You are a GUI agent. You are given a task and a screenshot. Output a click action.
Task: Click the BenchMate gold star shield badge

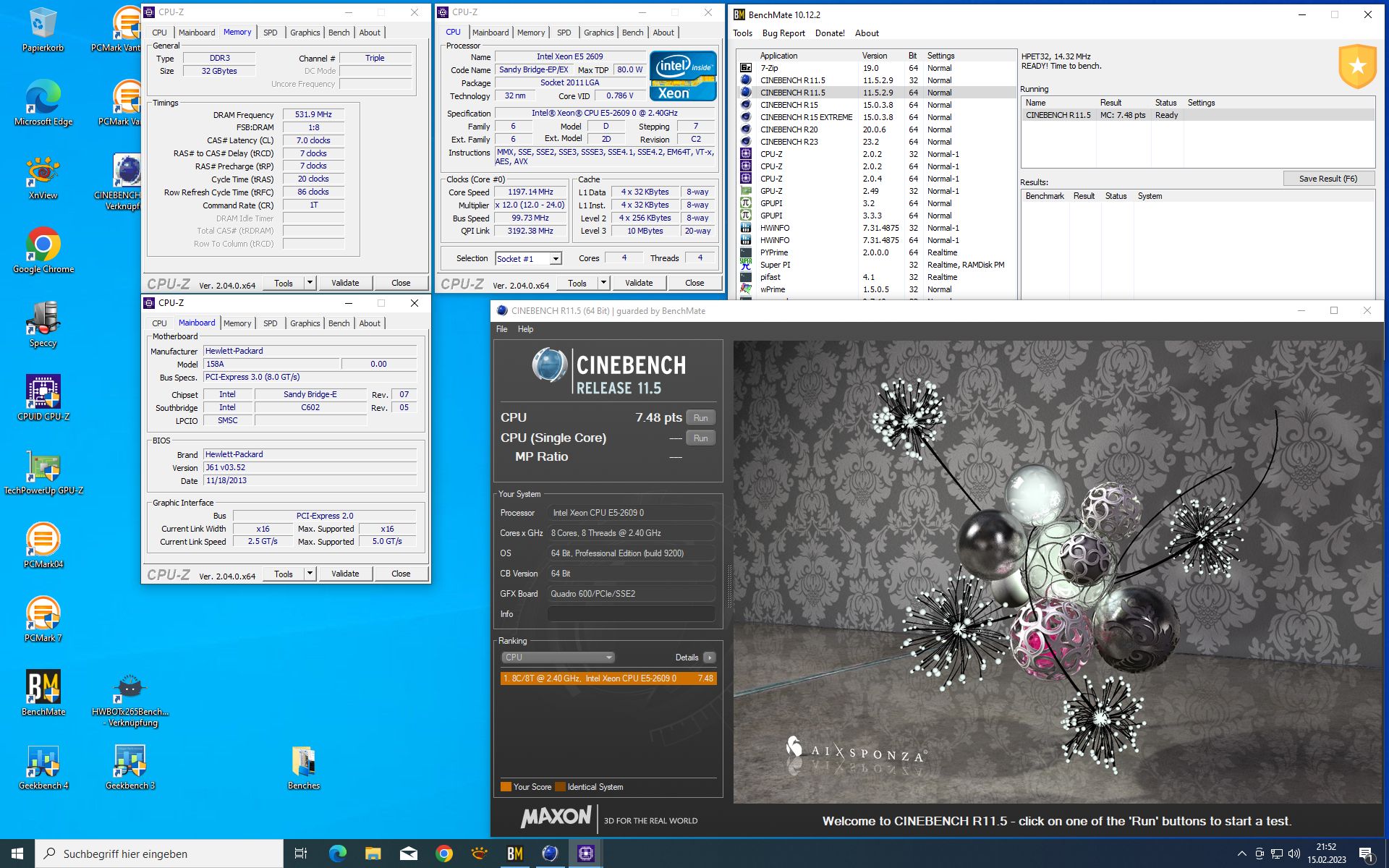1357,67
